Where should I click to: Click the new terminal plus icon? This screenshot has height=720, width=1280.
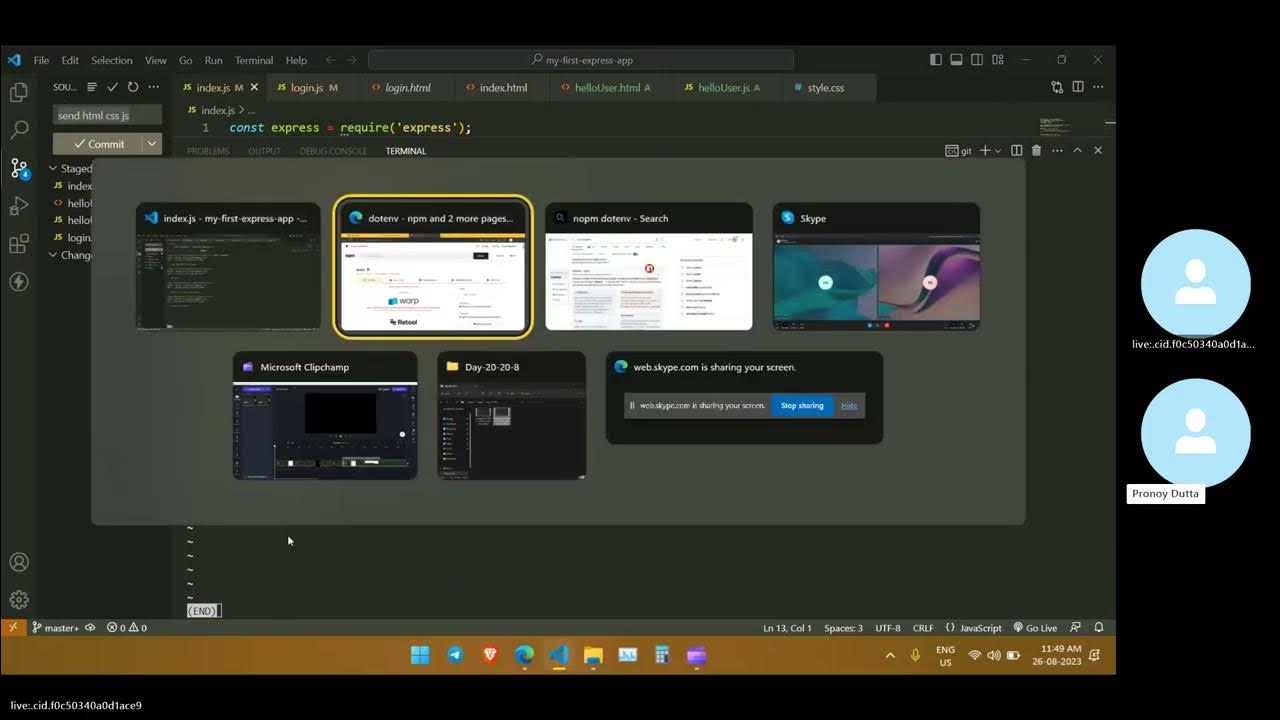[984, 150]
